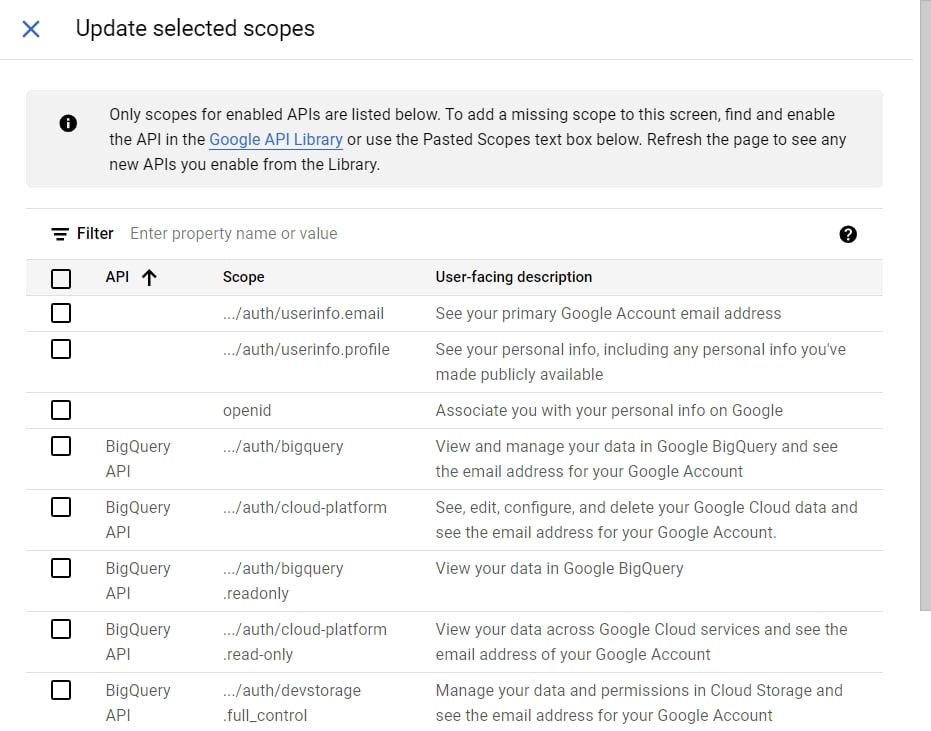The height and width of the screenshot is (731, 931).
Task: Tick the first auth/cloud-platform scope checkbox
Action: click(61, 507)
